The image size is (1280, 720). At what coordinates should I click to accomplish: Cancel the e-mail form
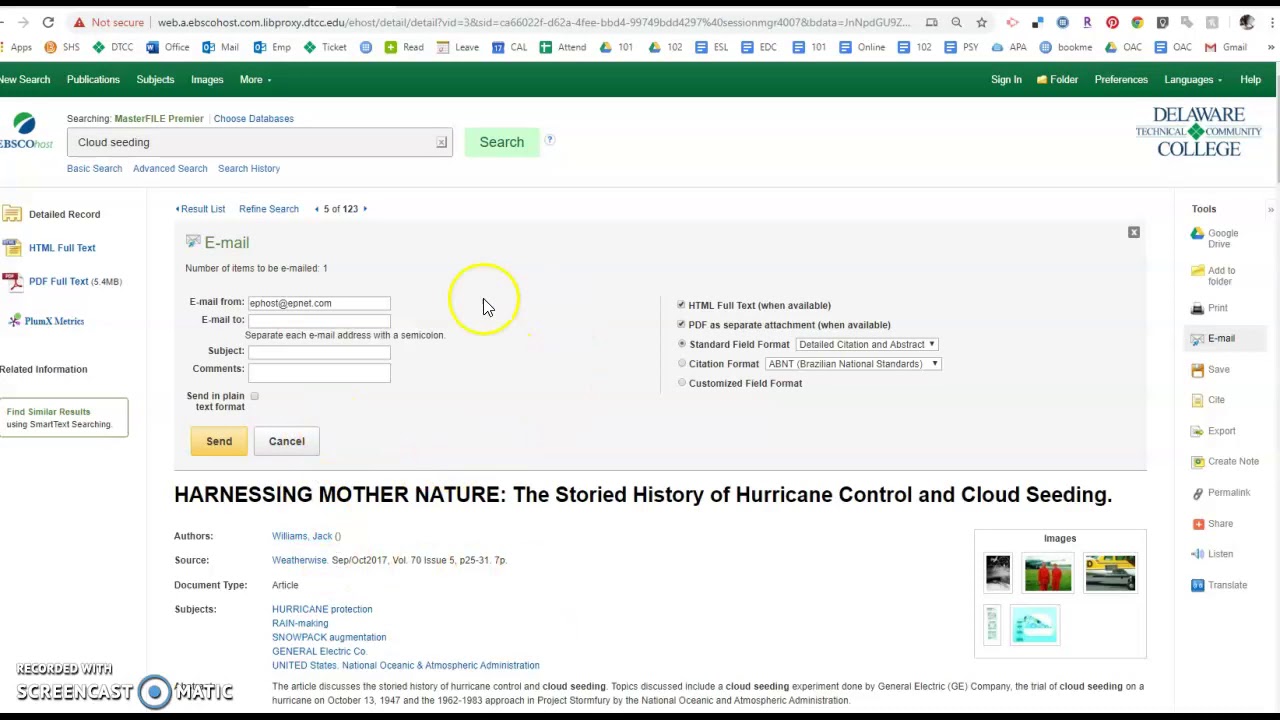[286, 441]
